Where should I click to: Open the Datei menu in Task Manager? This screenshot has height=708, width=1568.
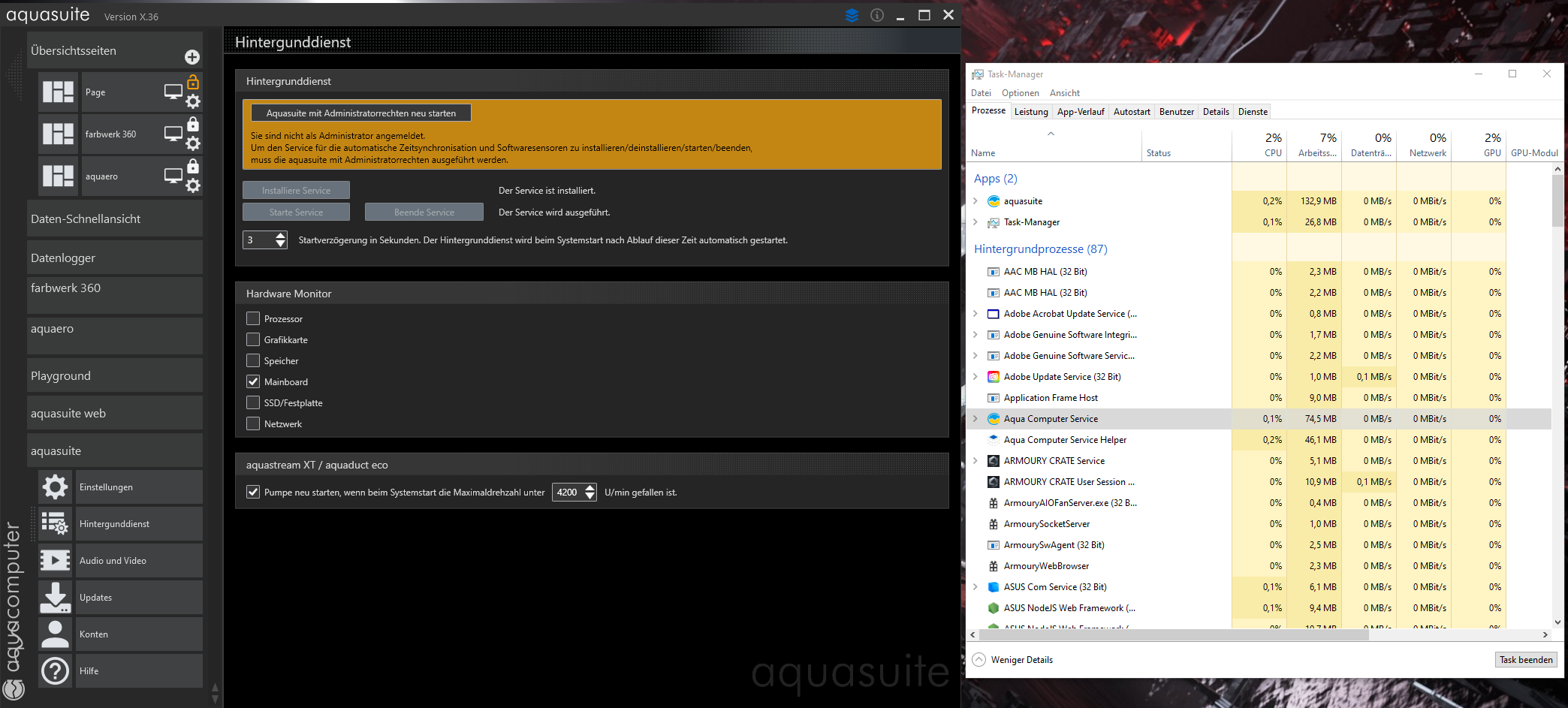click(981, 93)
